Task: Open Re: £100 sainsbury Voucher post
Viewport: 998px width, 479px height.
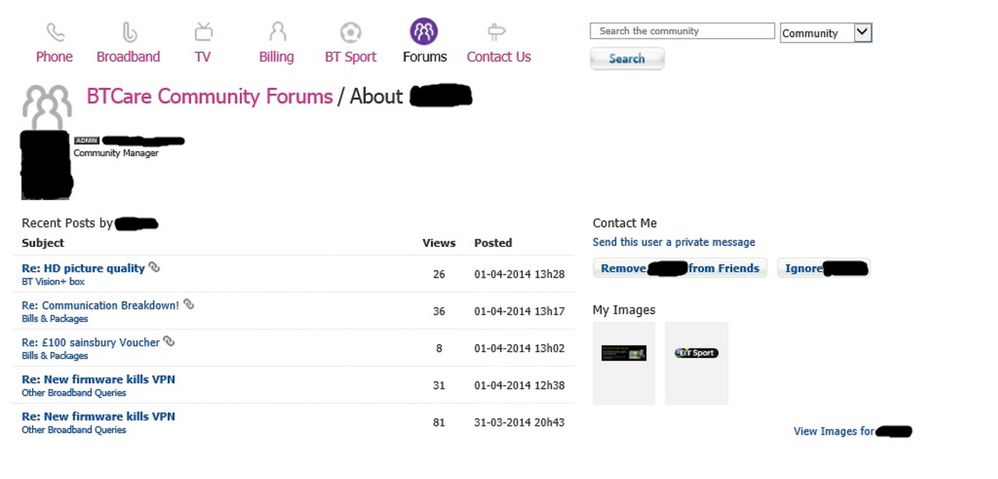Action: (x=90, y=342)
